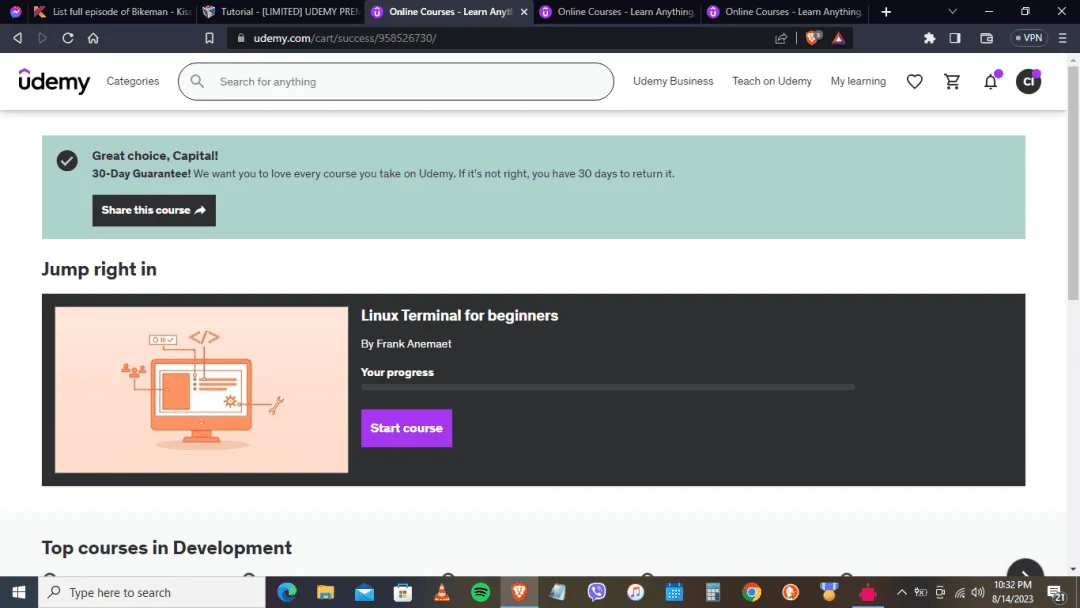Open the Windows notification center
The width and height of the screenshot is (1080, 608).
click(x=1057, y=592)
